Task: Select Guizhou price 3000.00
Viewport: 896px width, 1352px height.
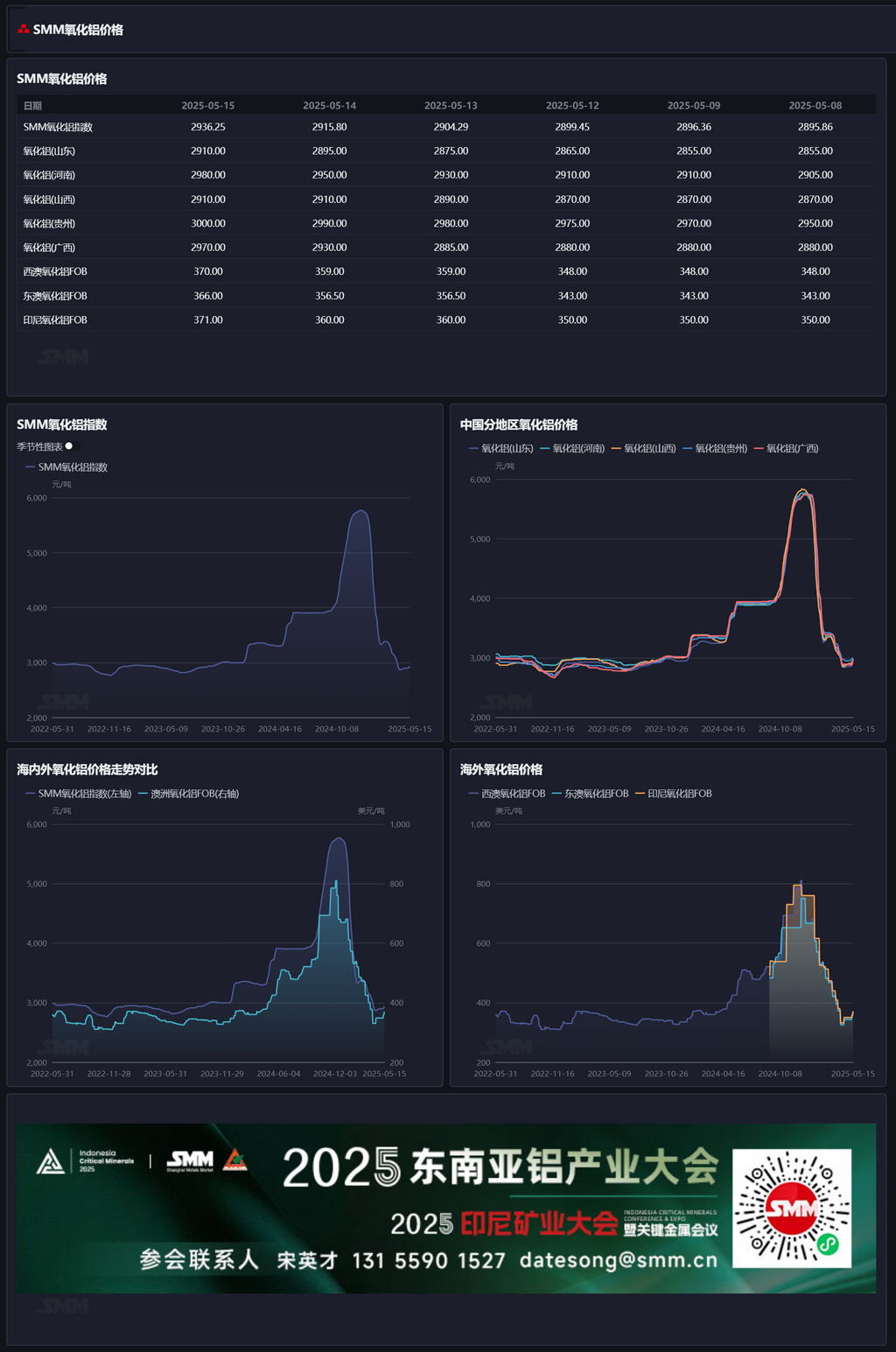Action: coord(208,223)
